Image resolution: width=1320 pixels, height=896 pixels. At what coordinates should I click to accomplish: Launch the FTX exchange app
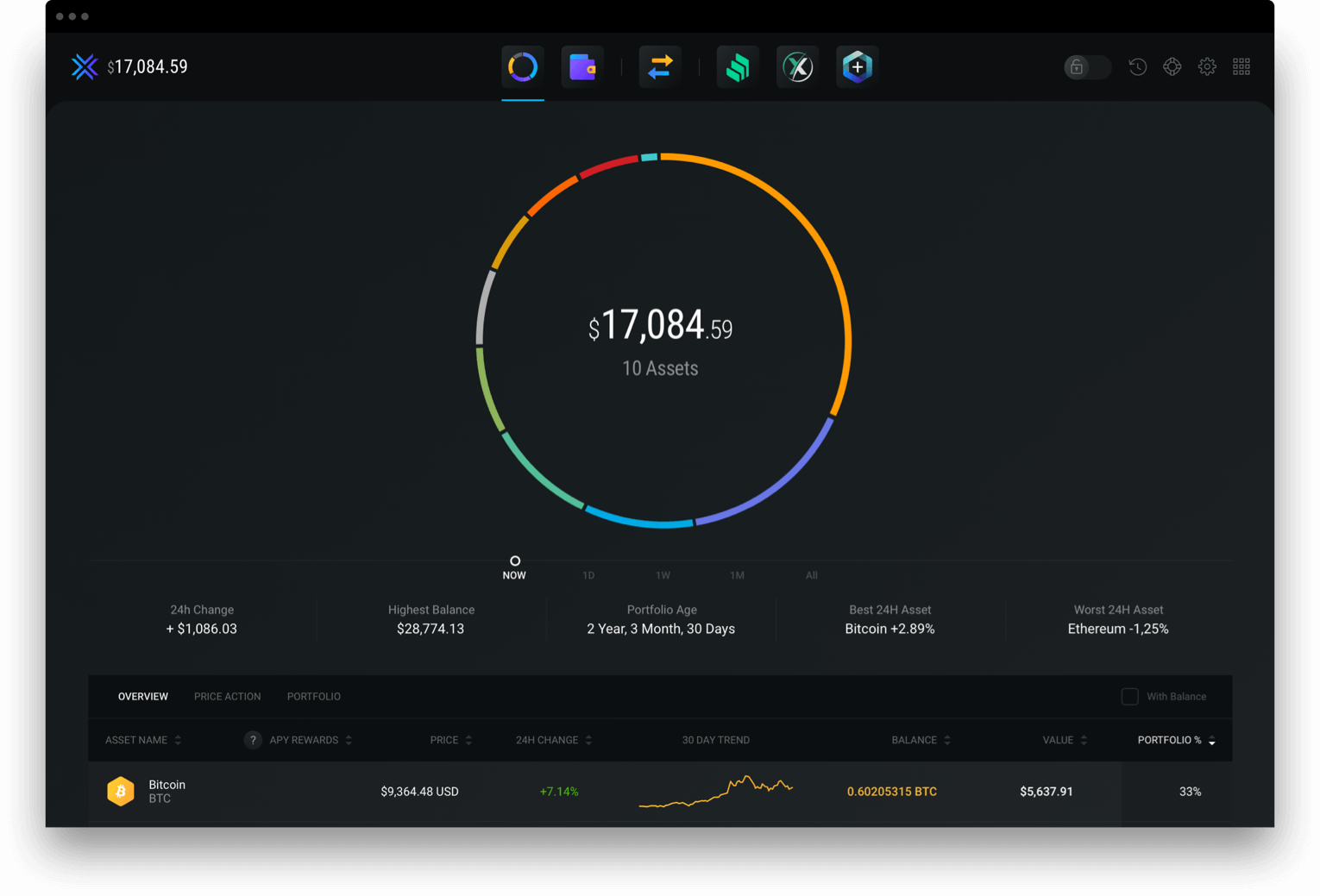coord(797,66)
